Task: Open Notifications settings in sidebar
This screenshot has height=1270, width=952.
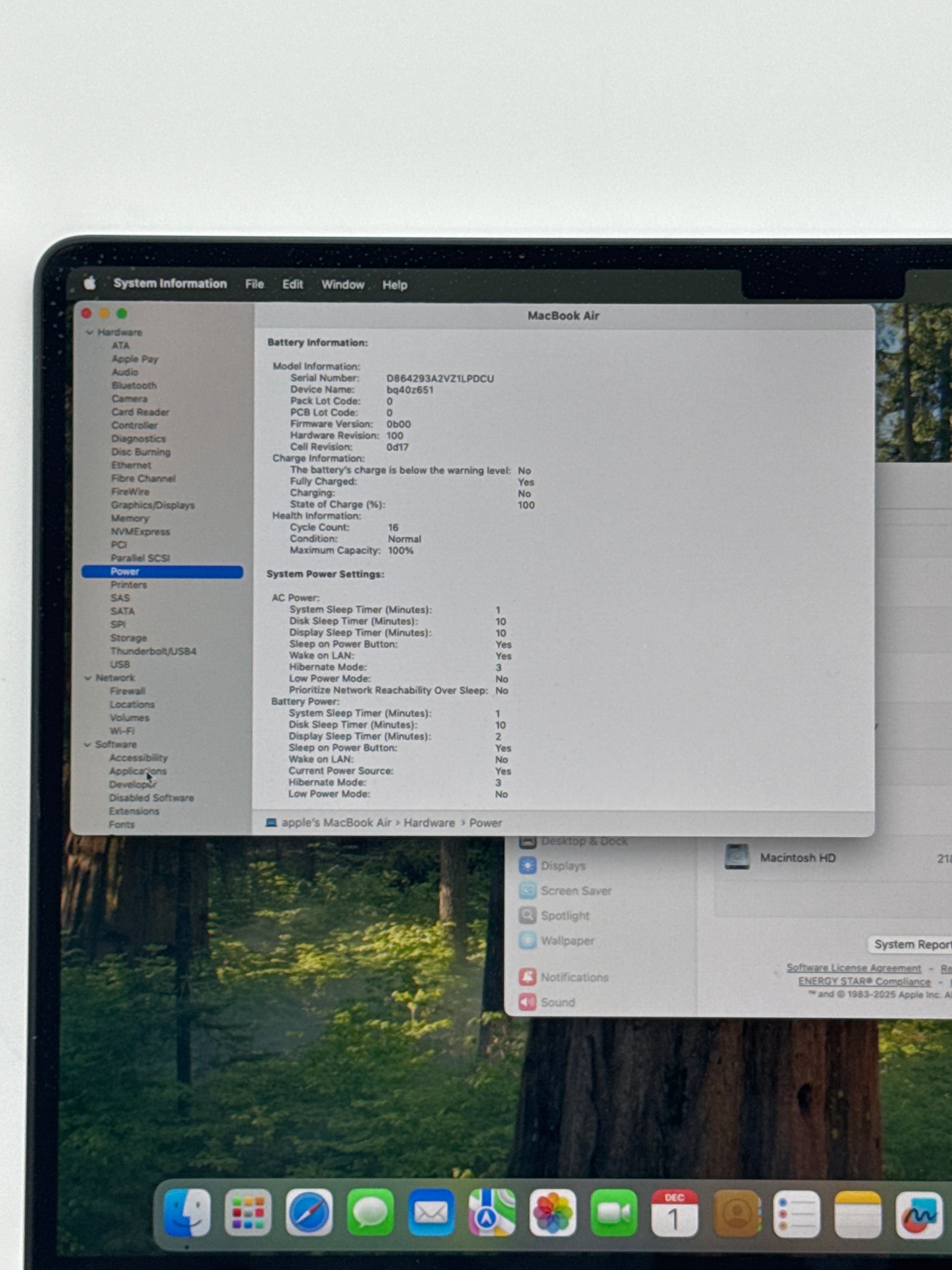Action: 574,977
